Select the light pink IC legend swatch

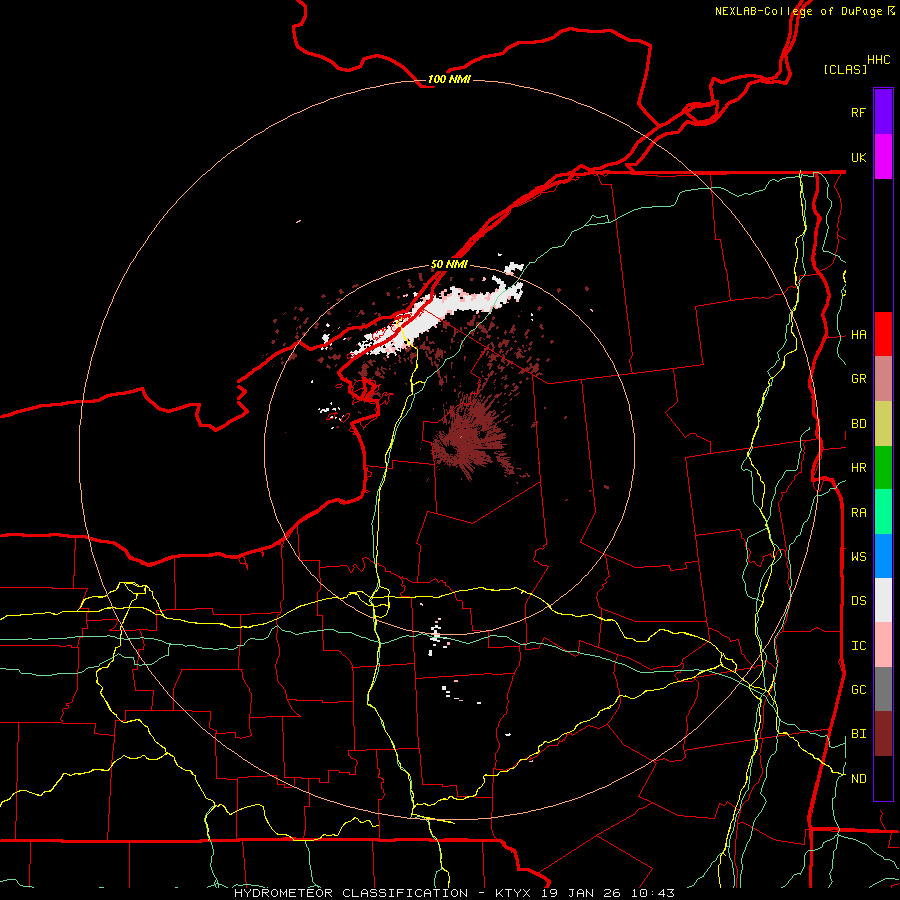pos(883,645)
